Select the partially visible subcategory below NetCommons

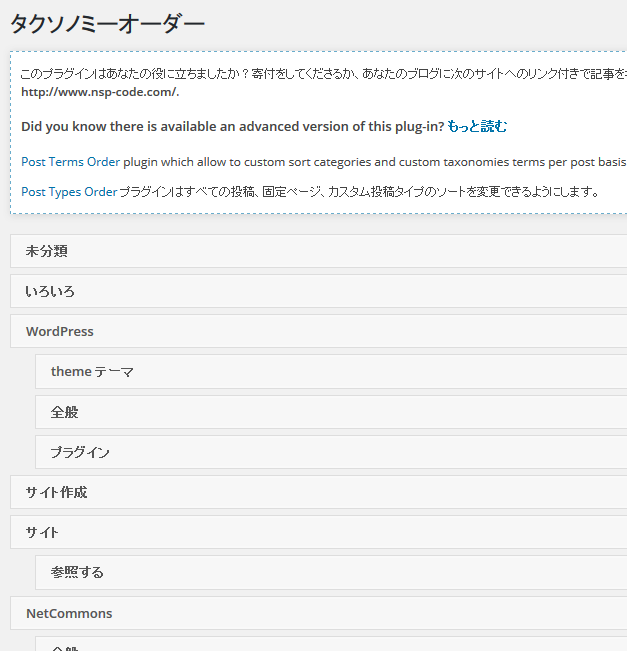click(x=330, y=646)
